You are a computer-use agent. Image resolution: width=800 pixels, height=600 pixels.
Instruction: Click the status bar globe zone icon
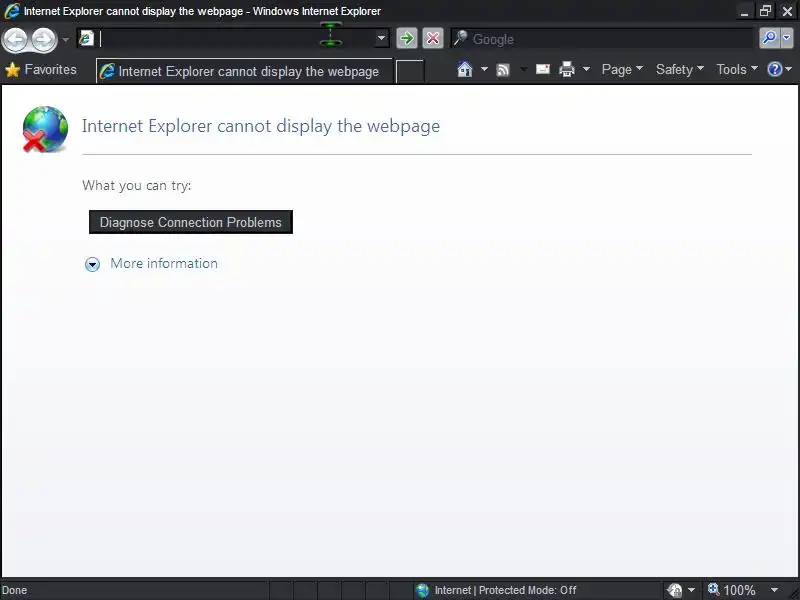pyautogui.click(x=422, y=590)
